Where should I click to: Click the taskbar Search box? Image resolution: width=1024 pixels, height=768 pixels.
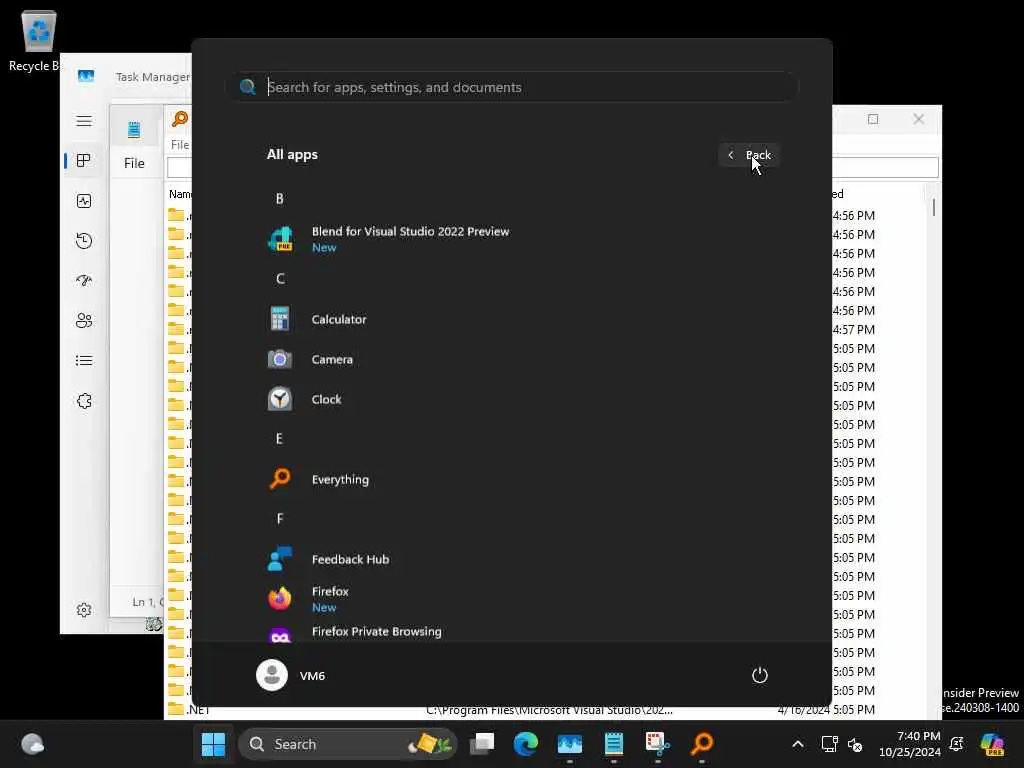348,744
